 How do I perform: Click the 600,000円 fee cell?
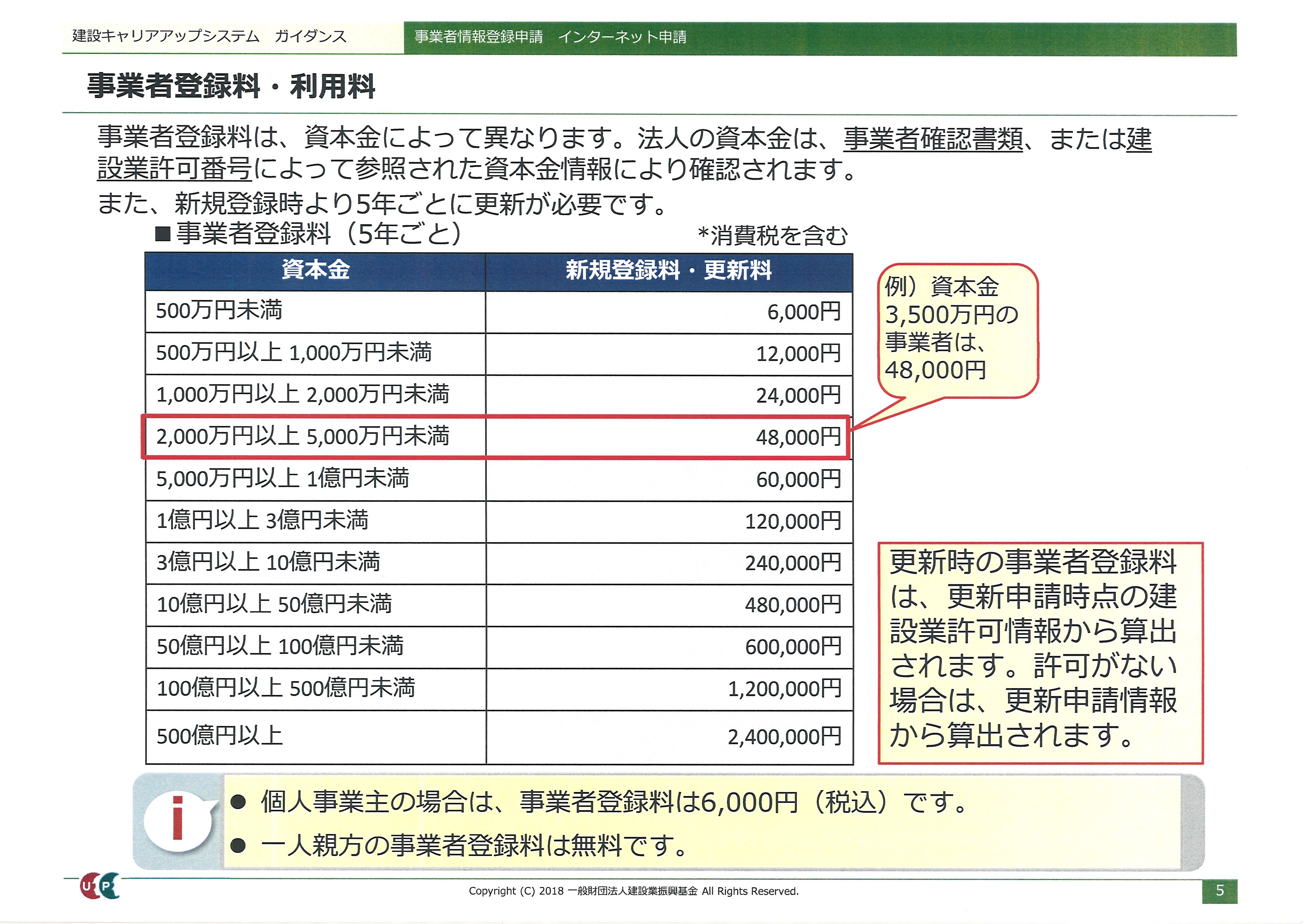(669, 648)
